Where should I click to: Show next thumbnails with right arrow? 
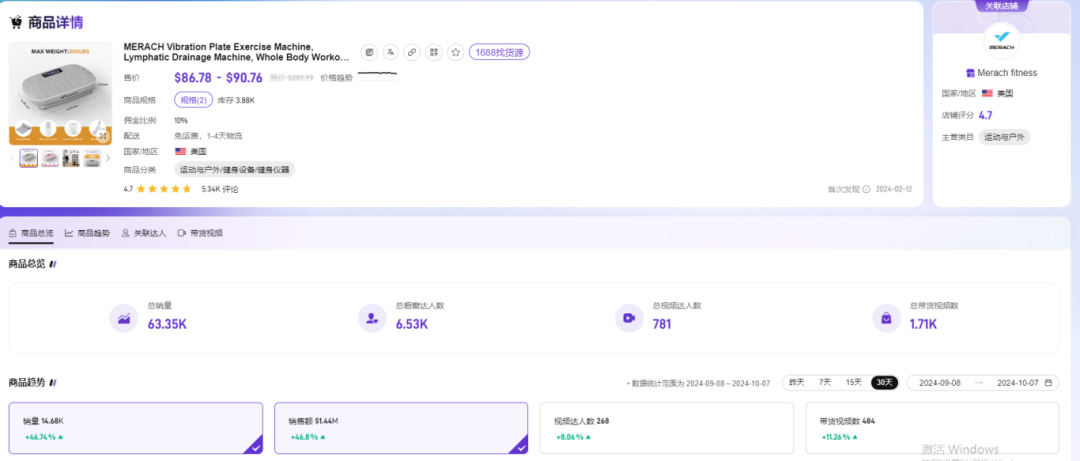[x=107, y=158]
